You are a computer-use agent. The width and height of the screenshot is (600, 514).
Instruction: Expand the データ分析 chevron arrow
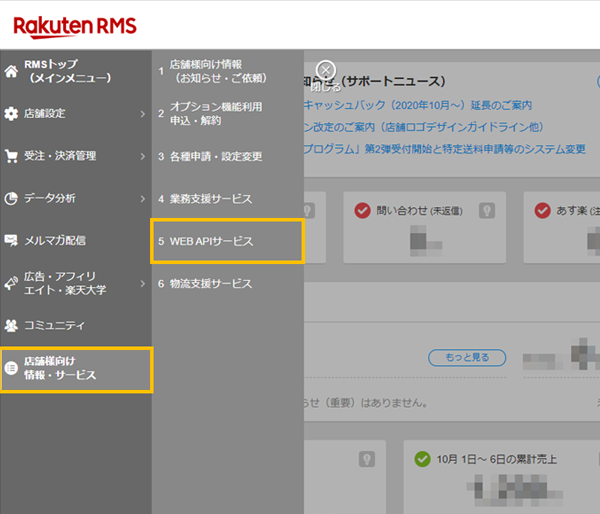click(142, 199)
